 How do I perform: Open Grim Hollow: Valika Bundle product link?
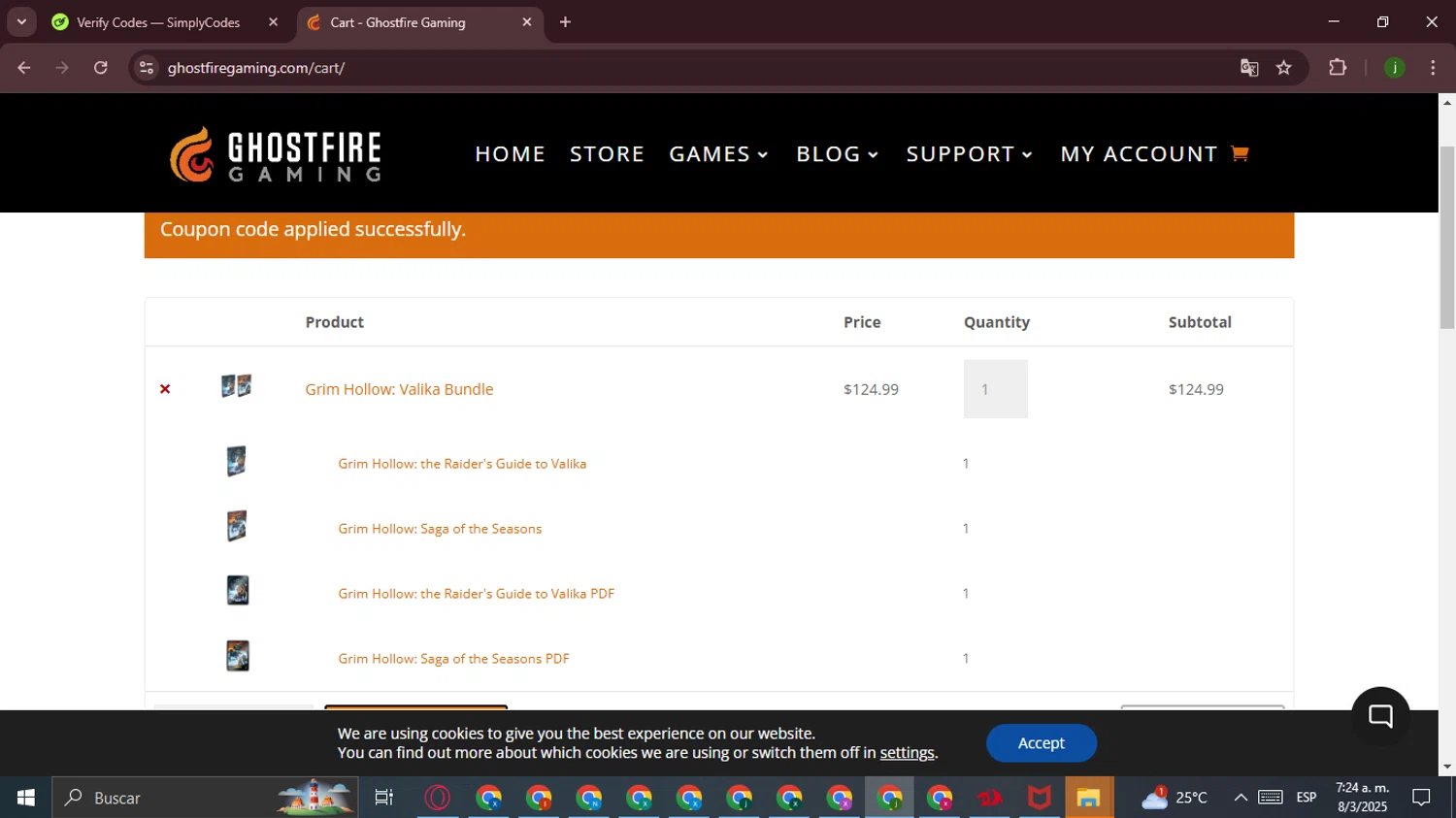399,389
